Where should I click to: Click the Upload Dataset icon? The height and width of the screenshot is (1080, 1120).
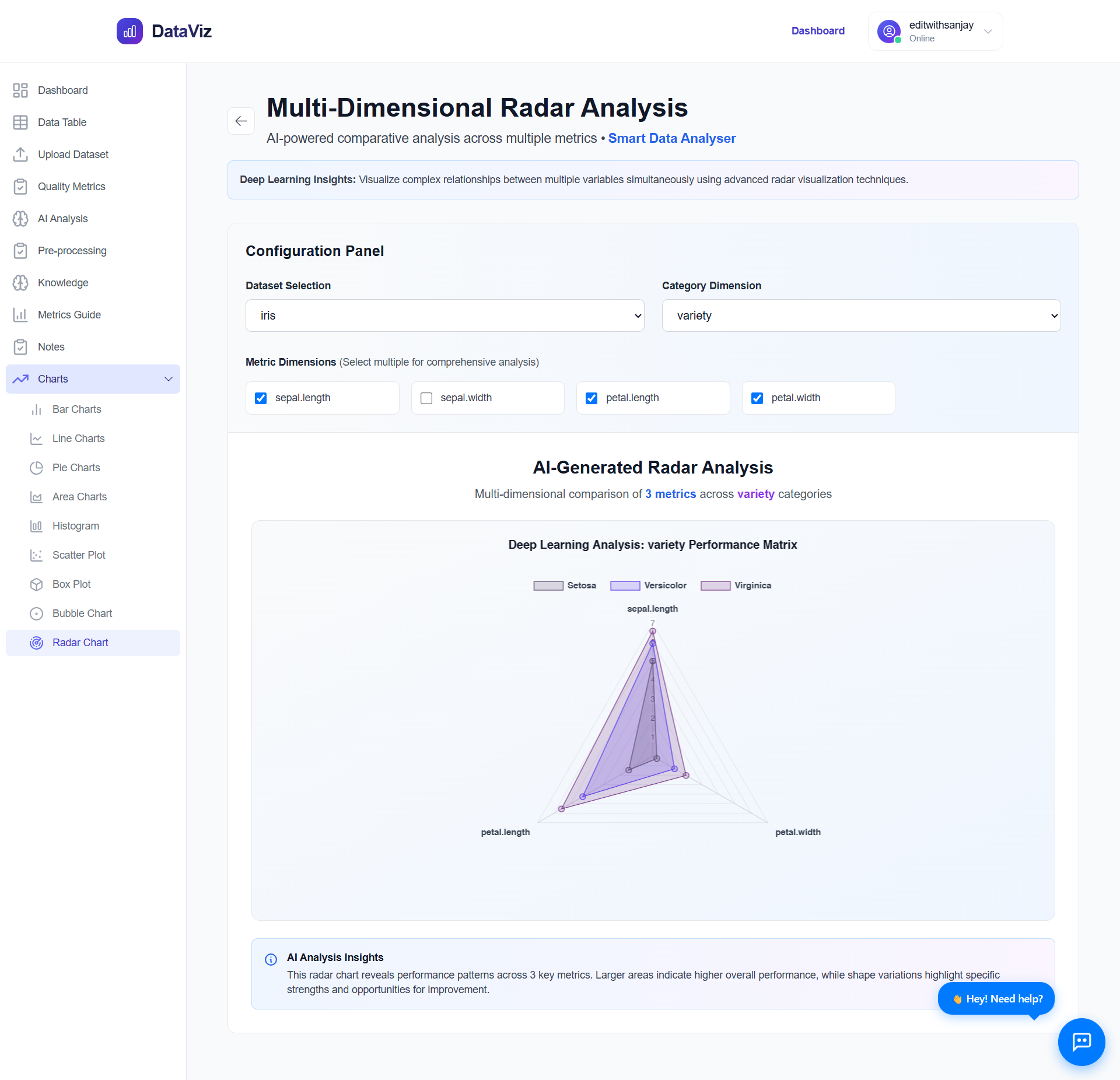pos(20,155)
